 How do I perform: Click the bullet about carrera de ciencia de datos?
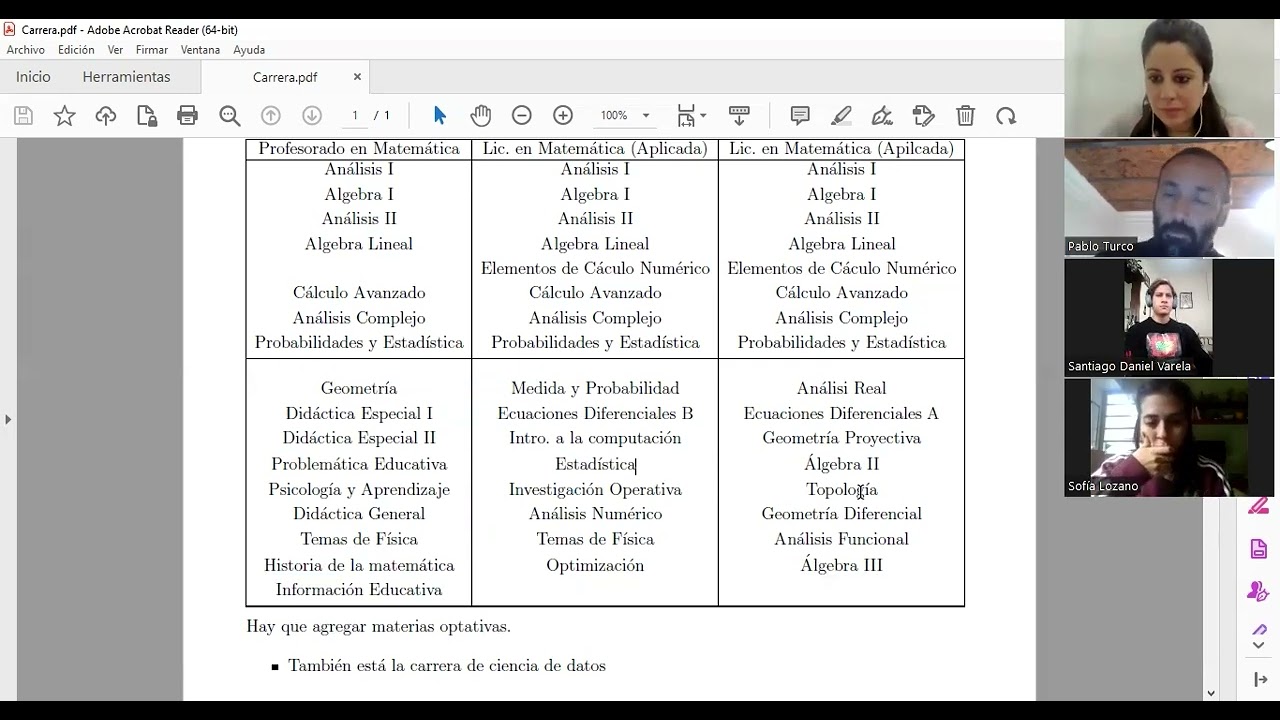pos(446,666)
